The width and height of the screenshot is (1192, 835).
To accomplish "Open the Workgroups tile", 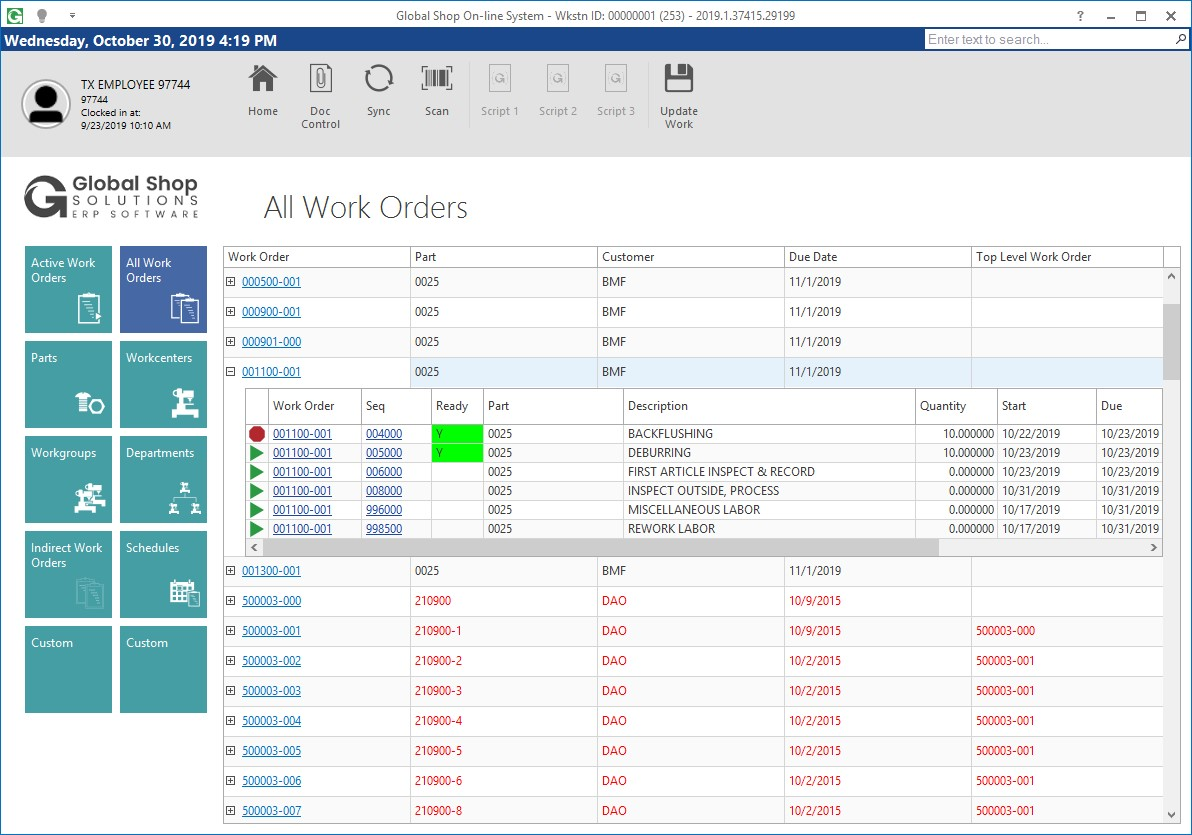I will tap(68, 479).
